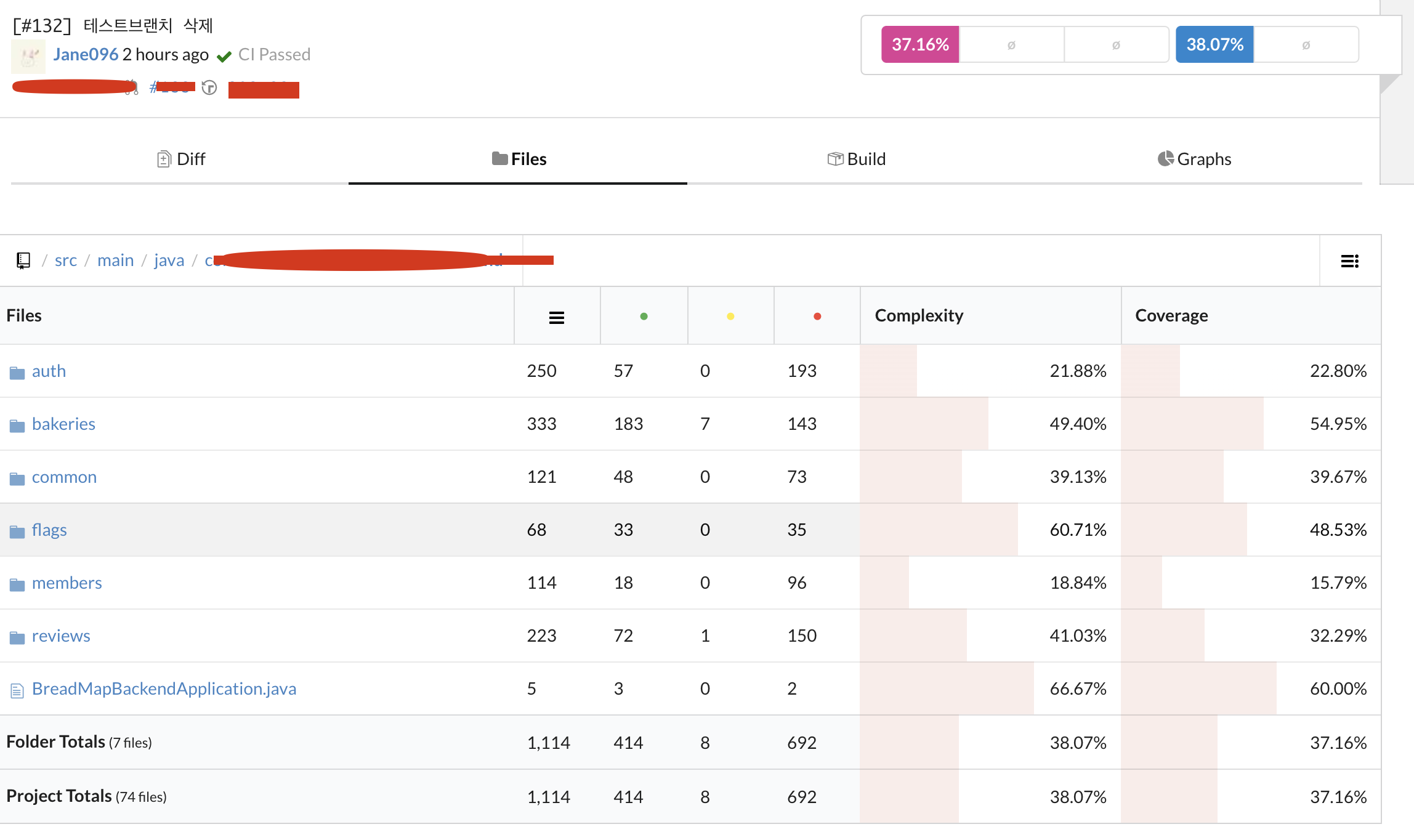
Task: Expand the flags folder
Action: click(49, 530)
